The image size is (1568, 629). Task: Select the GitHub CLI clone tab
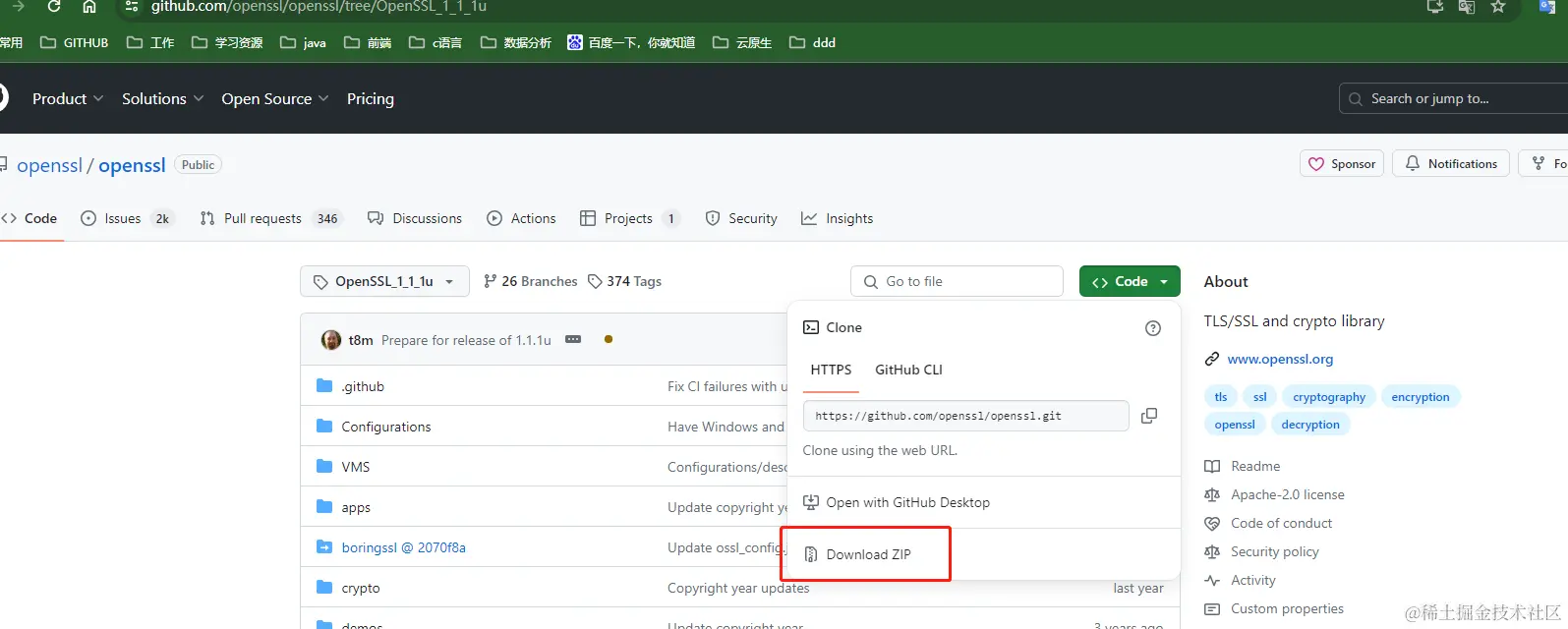click(908, 370)
